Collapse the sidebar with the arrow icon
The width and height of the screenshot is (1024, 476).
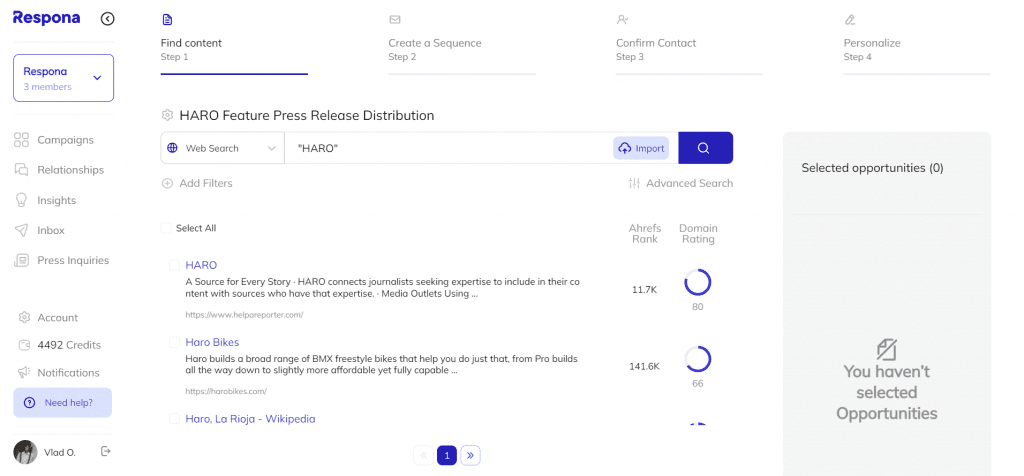(x=108, y=18)
